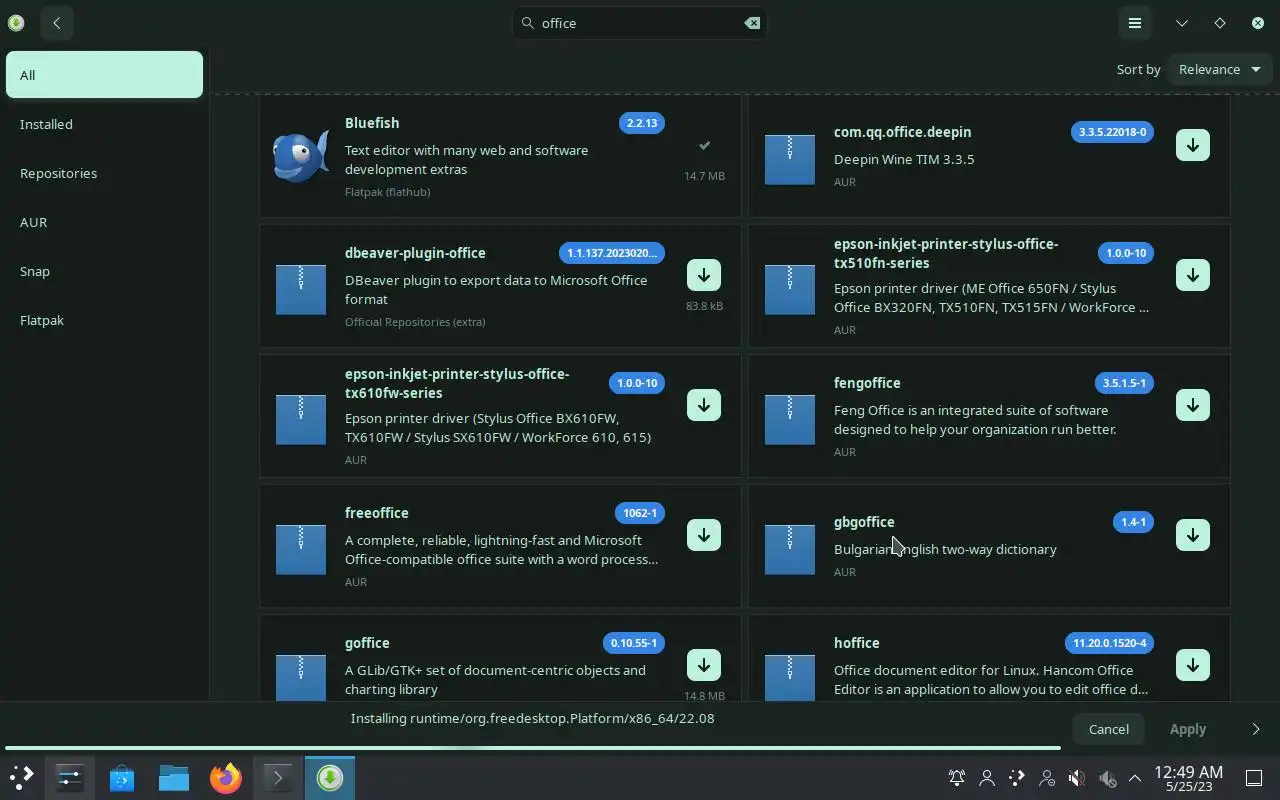Go back using the header arrow
The width and height of the screenshot is (1280, 800).
pyautogui.click(x=57, y=23)
